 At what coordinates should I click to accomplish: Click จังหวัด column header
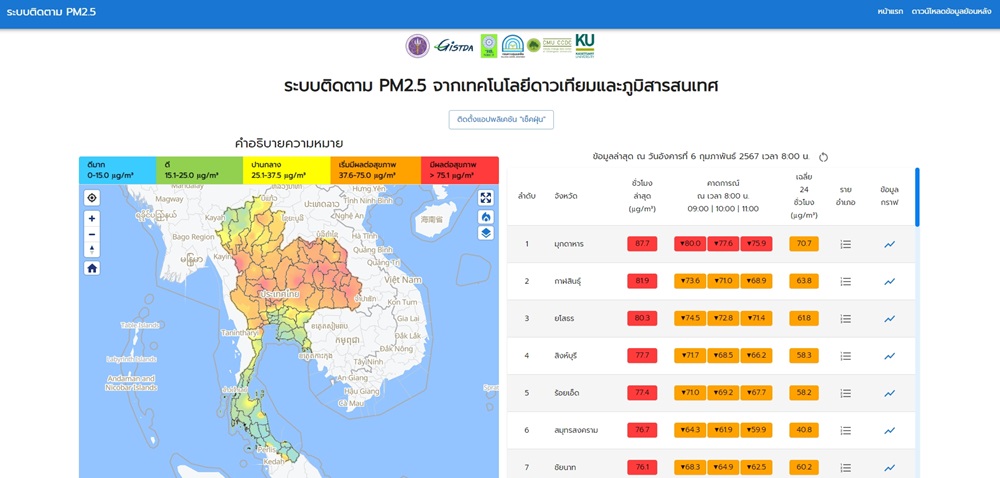coord(566,196)
